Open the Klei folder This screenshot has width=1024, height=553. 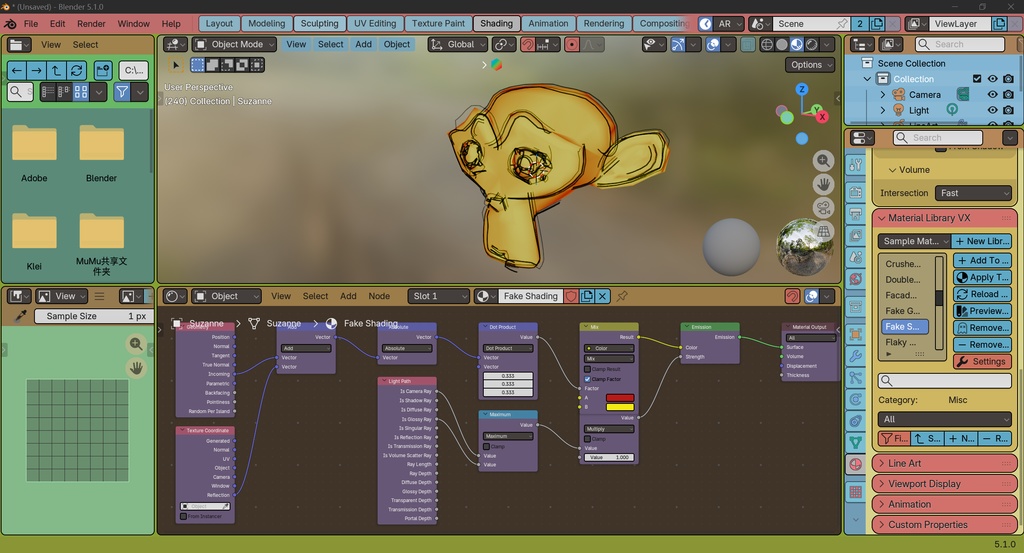pyautogui.click(x=34, y=242)
